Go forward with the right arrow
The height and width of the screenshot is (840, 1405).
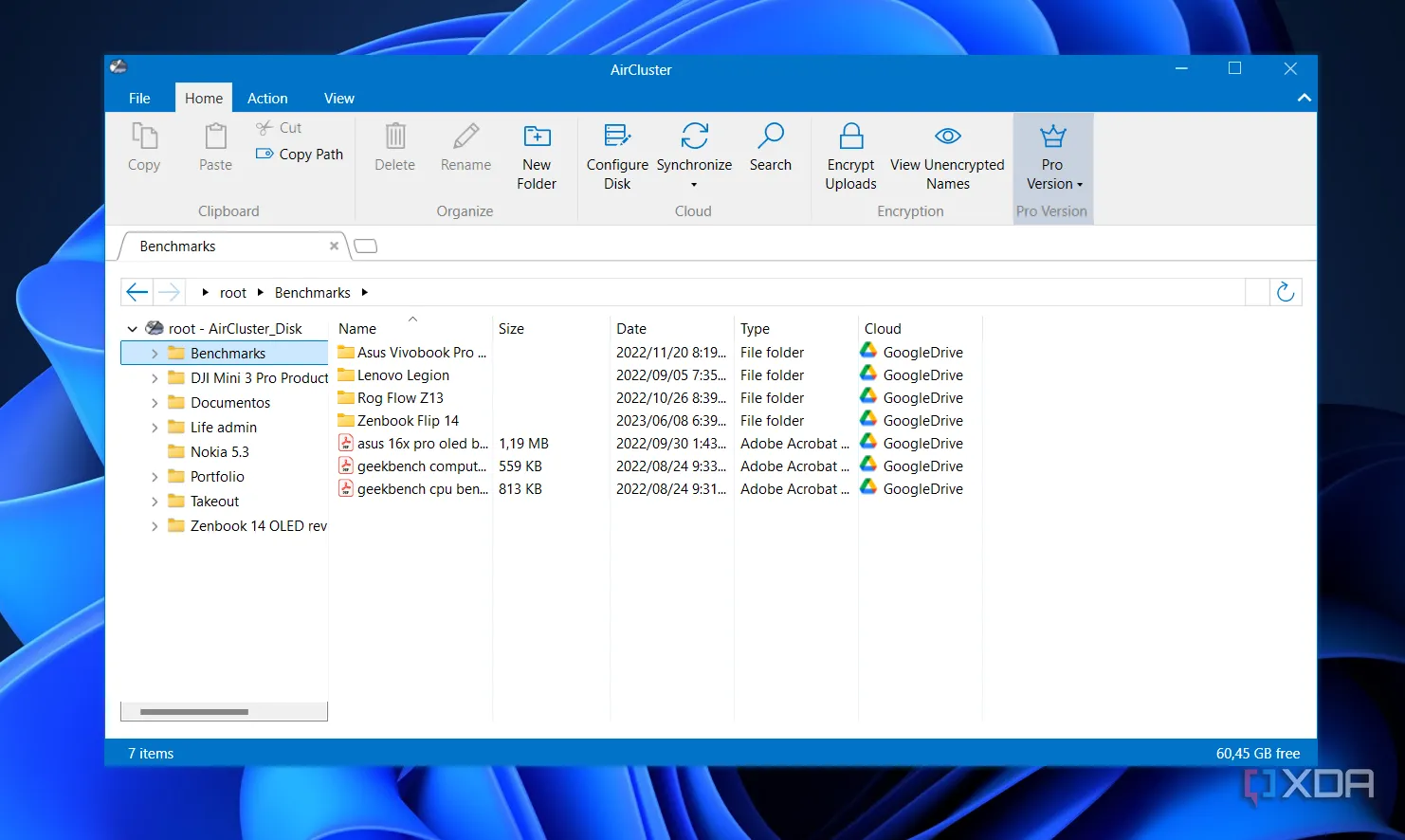pos(168,292)
